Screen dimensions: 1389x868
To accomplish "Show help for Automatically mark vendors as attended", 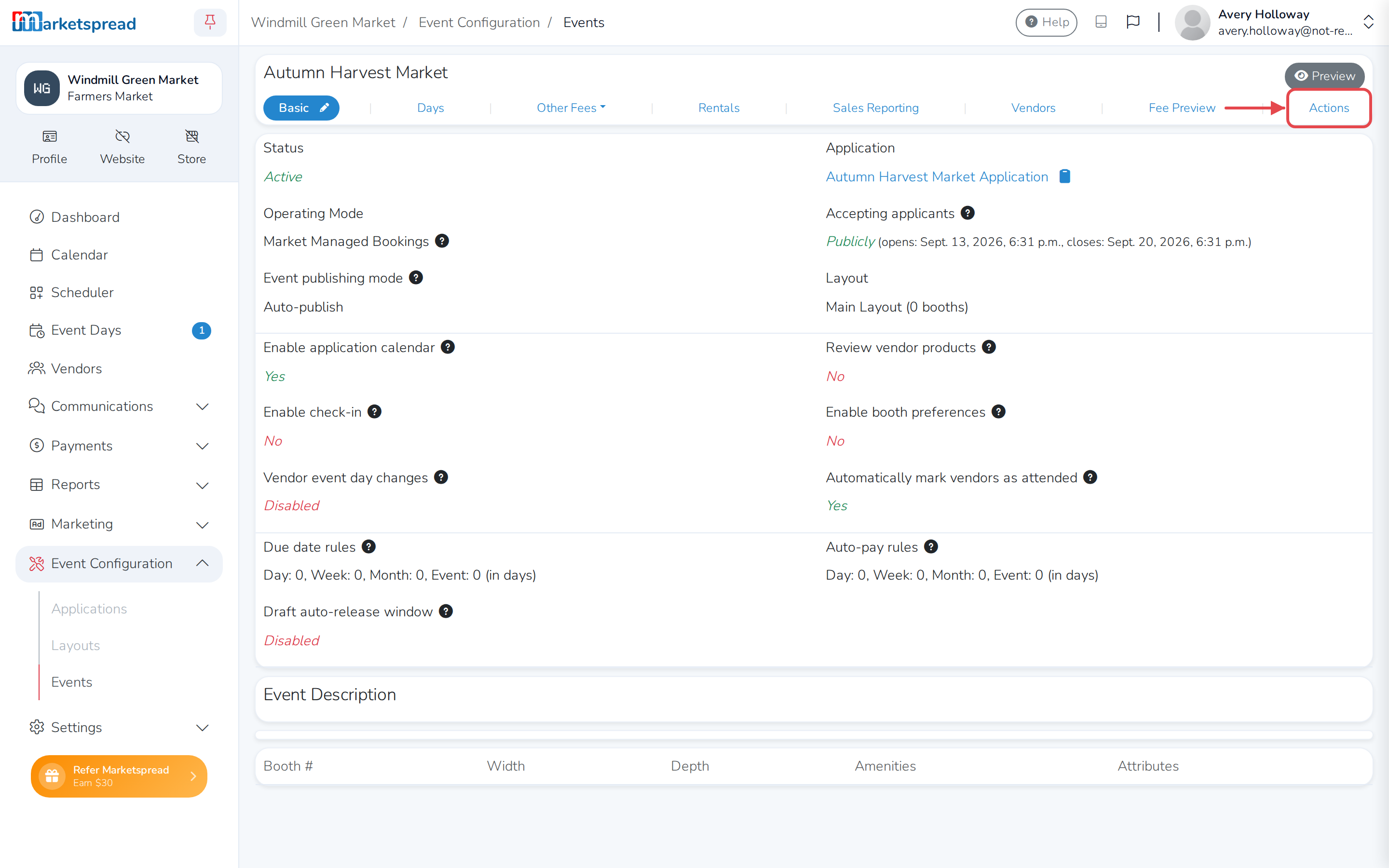I will point(1090,477).
